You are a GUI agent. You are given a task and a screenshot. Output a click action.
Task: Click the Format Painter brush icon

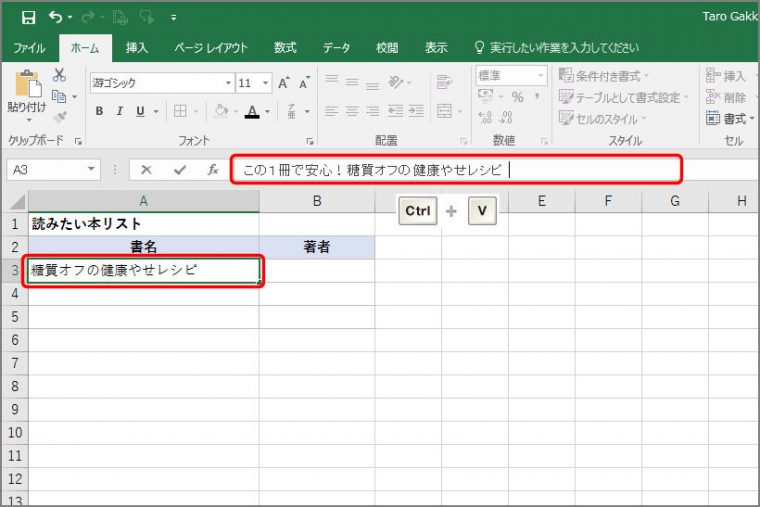click(60, 117)
